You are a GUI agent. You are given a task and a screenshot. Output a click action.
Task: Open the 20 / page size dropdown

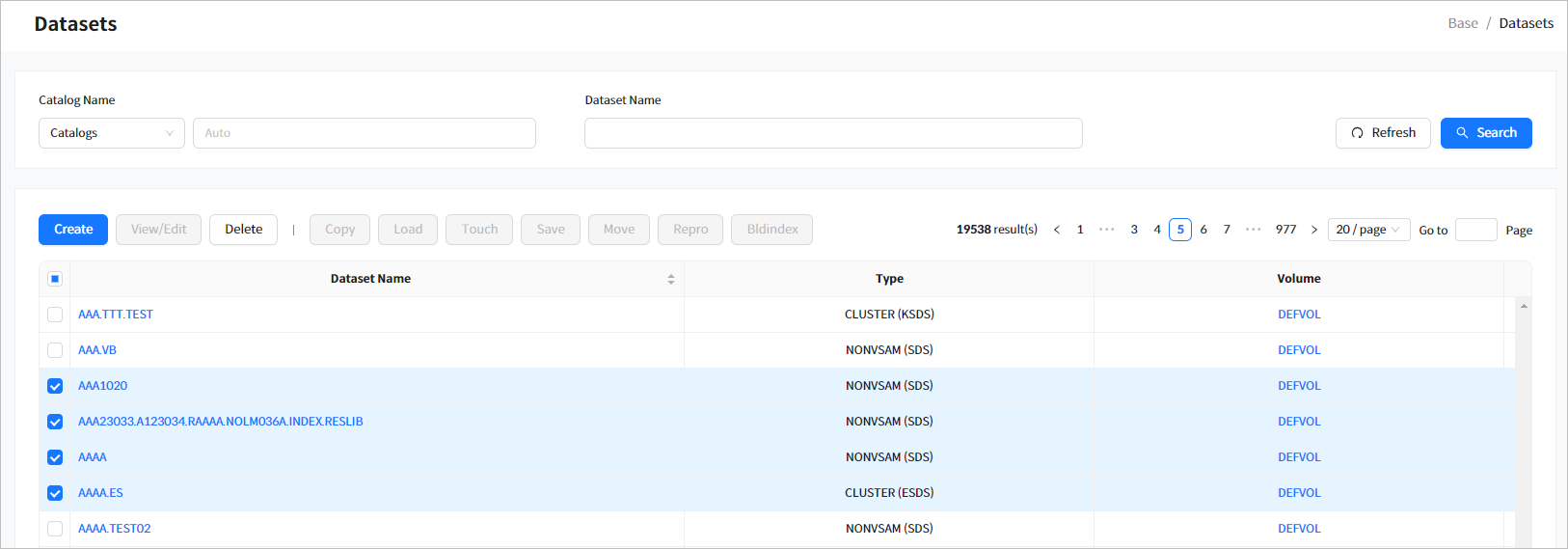(1368, 230)
